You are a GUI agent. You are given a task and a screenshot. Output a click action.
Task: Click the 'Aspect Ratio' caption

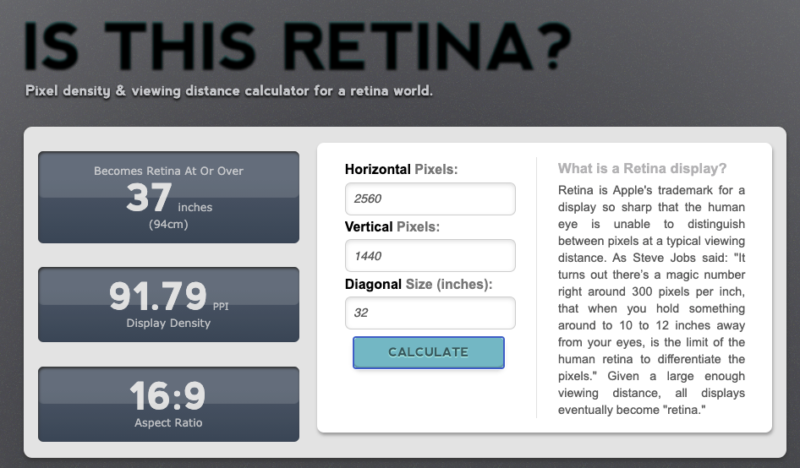168,424
